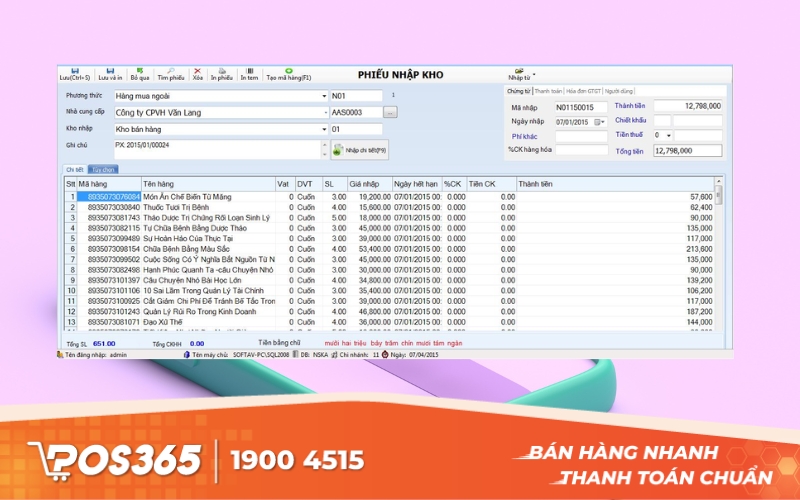Click the Ghi chú field scroll arrows
Image resolution: width=800 pixels, height=500 pixels.
tap(324, 149)
